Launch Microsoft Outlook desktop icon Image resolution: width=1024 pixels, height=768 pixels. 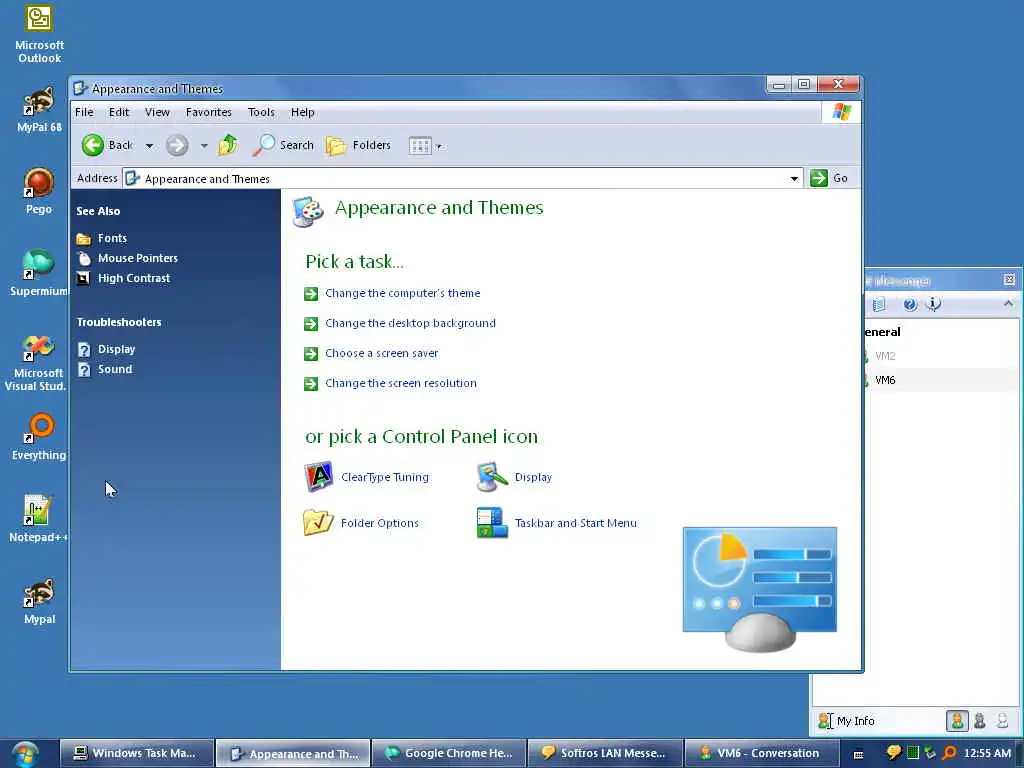(x=39, y=34)
